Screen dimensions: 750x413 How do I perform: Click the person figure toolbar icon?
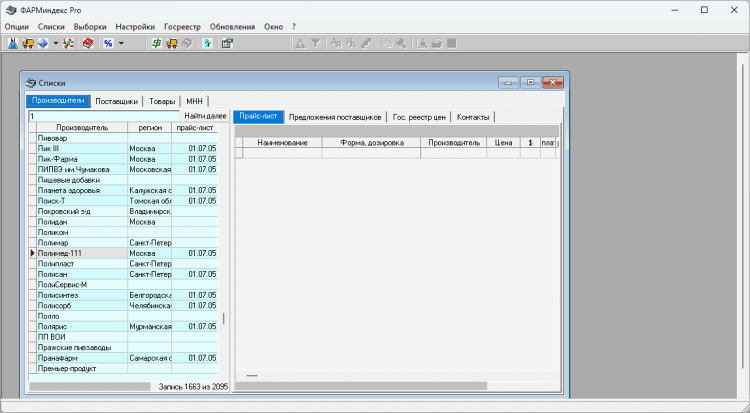207,43
